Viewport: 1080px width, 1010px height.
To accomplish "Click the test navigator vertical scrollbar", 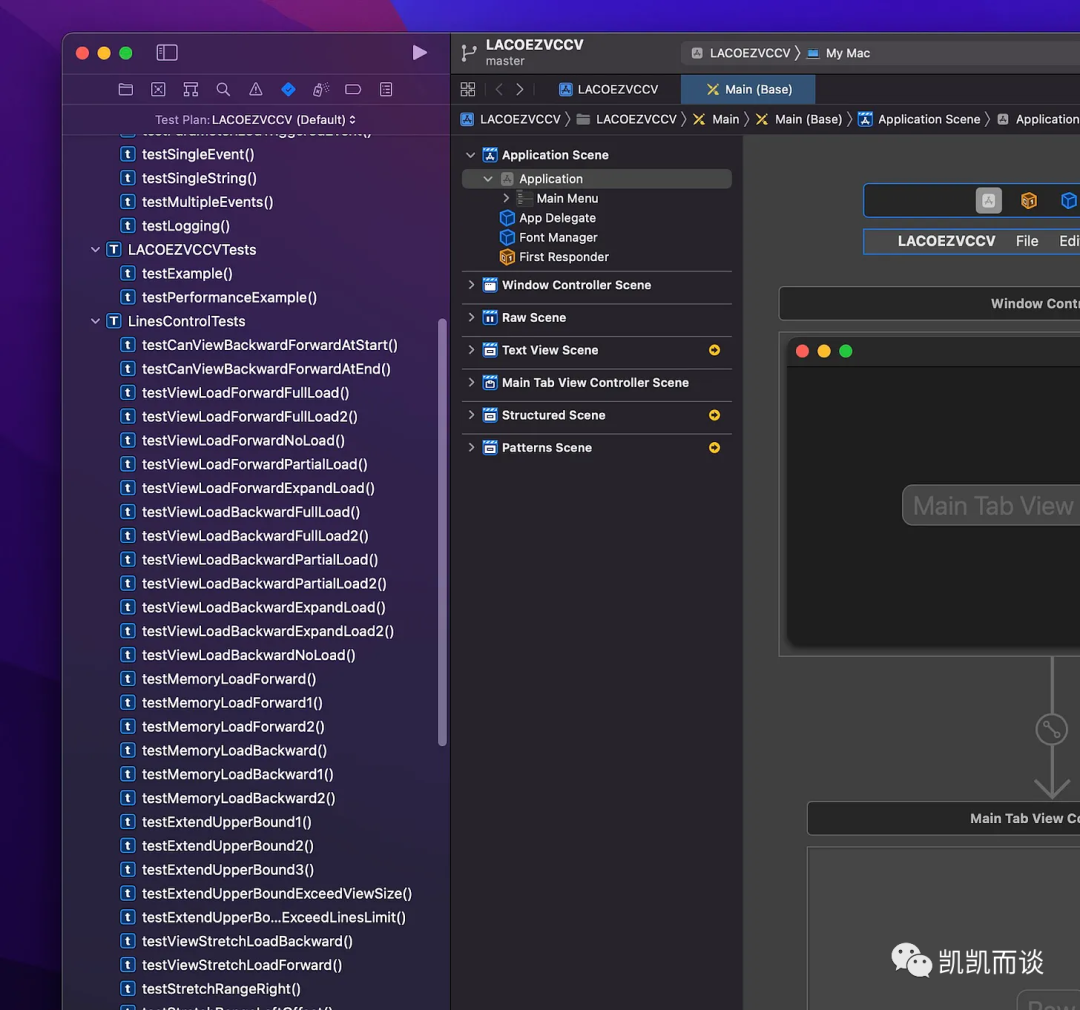I will pos(442,532).
